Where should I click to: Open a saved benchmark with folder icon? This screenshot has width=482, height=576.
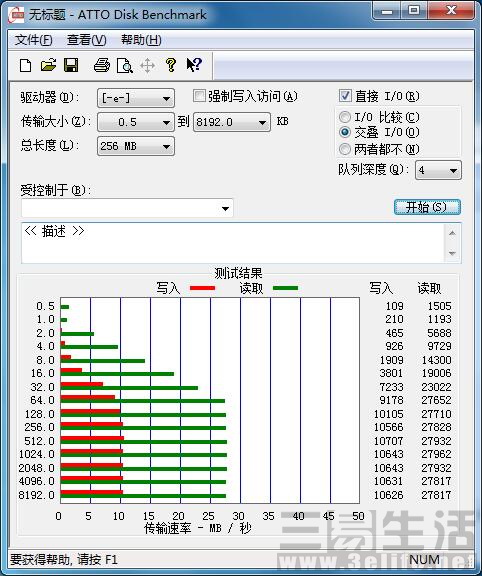click(48, 65)
